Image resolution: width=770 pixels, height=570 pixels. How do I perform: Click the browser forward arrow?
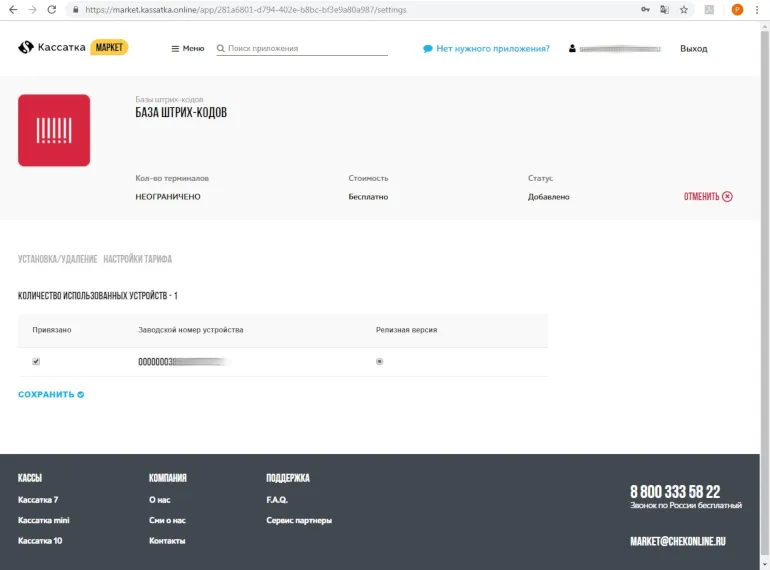click(32, 9)
